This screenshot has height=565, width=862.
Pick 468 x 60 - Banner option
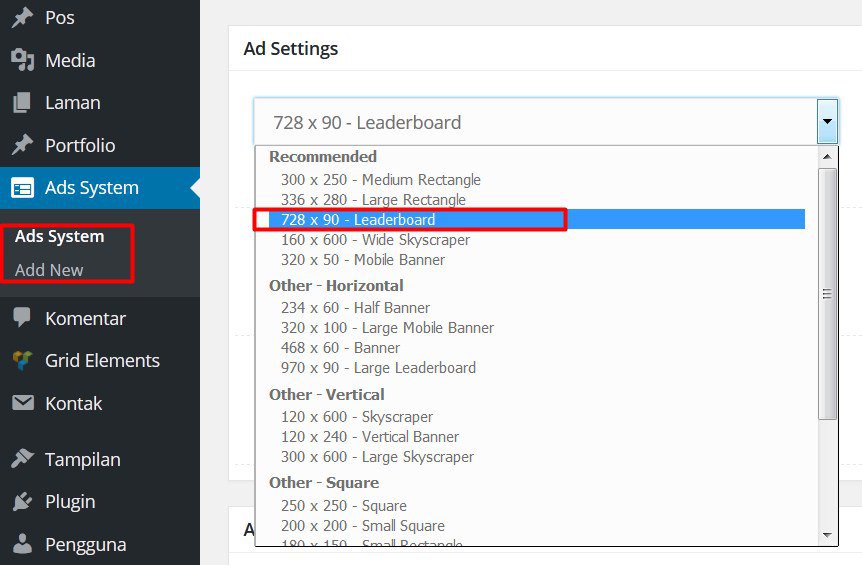pos(340,348)
